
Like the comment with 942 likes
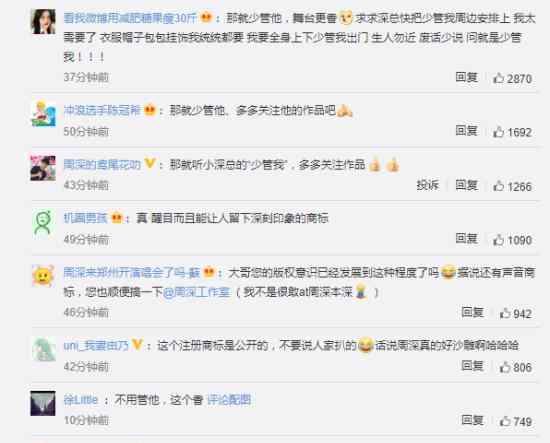505,313
